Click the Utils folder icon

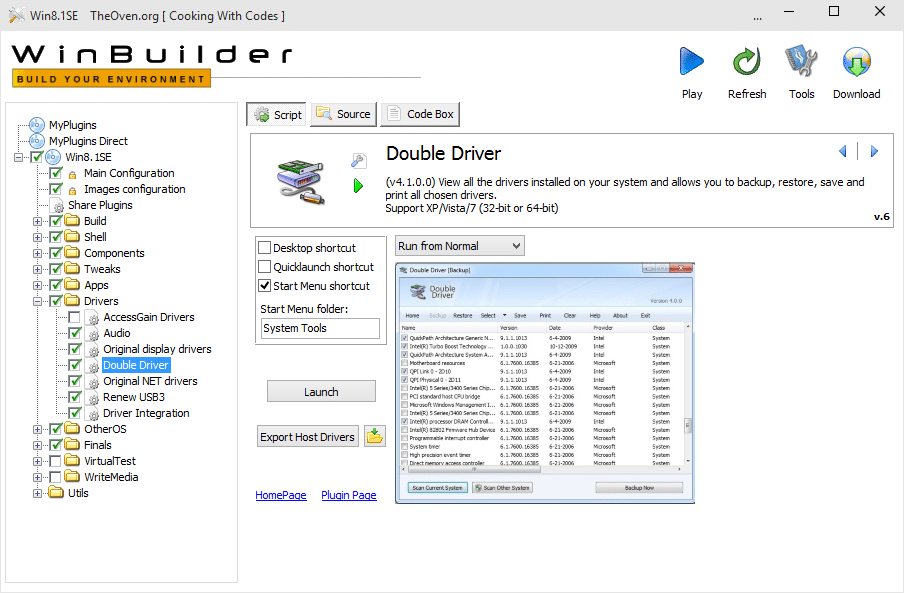[56, 492]
